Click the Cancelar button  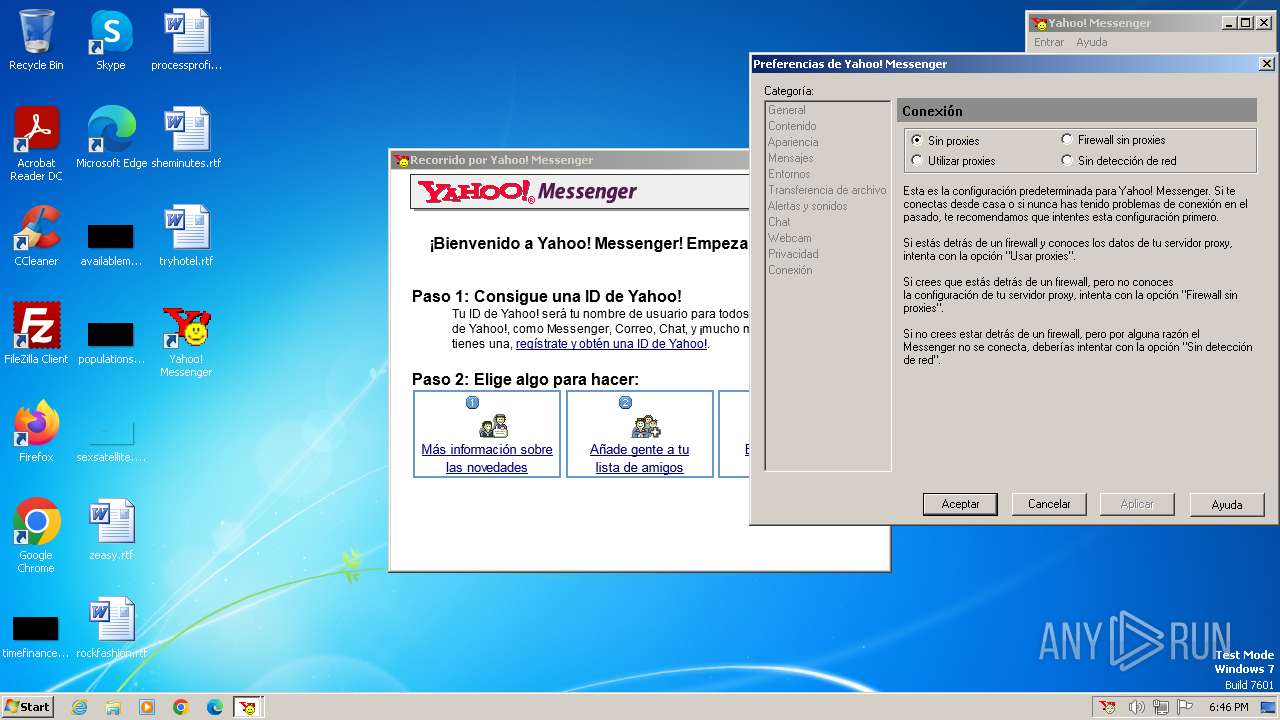point(1049,504)
